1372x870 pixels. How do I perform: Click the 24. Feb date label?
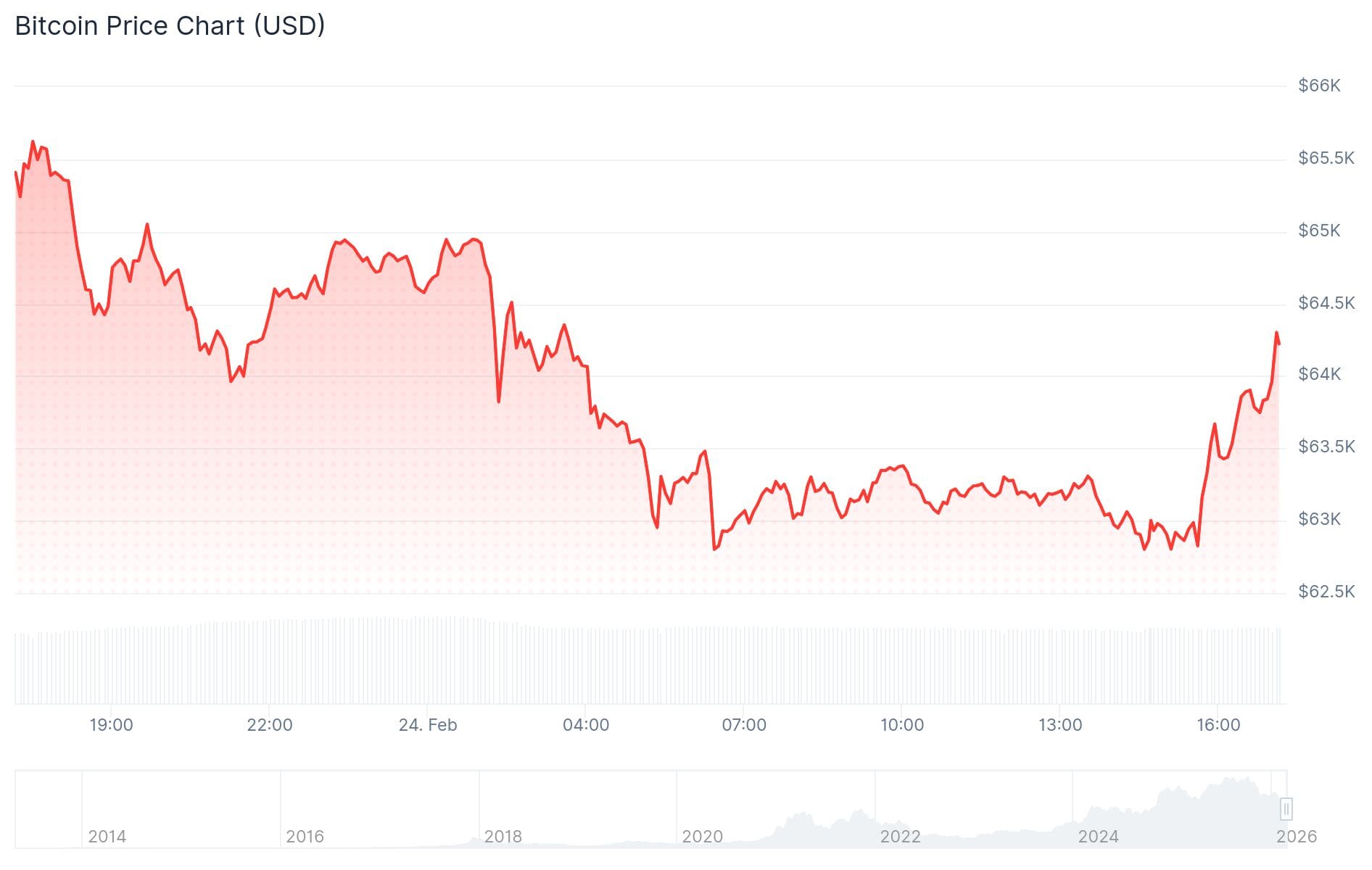pyautogui.click(x=428, y=725)
